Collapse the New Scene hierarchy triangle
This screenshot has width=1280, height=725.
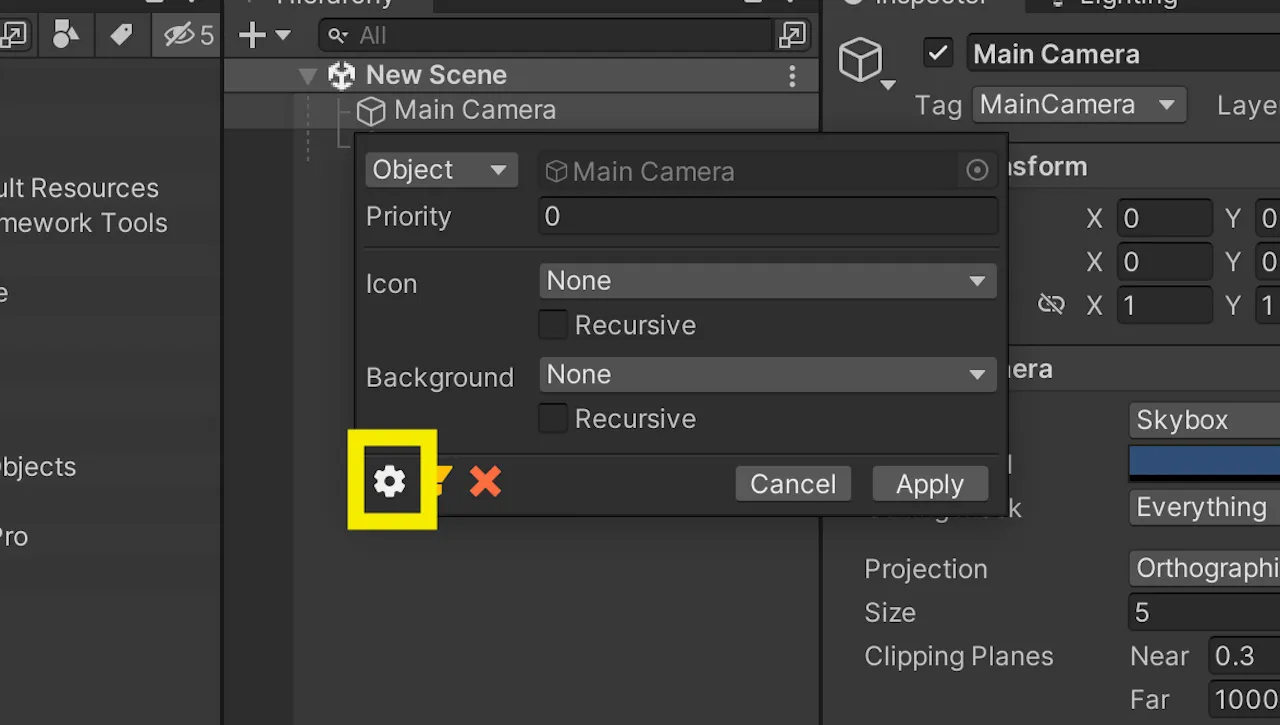click(x=308, y=76)
